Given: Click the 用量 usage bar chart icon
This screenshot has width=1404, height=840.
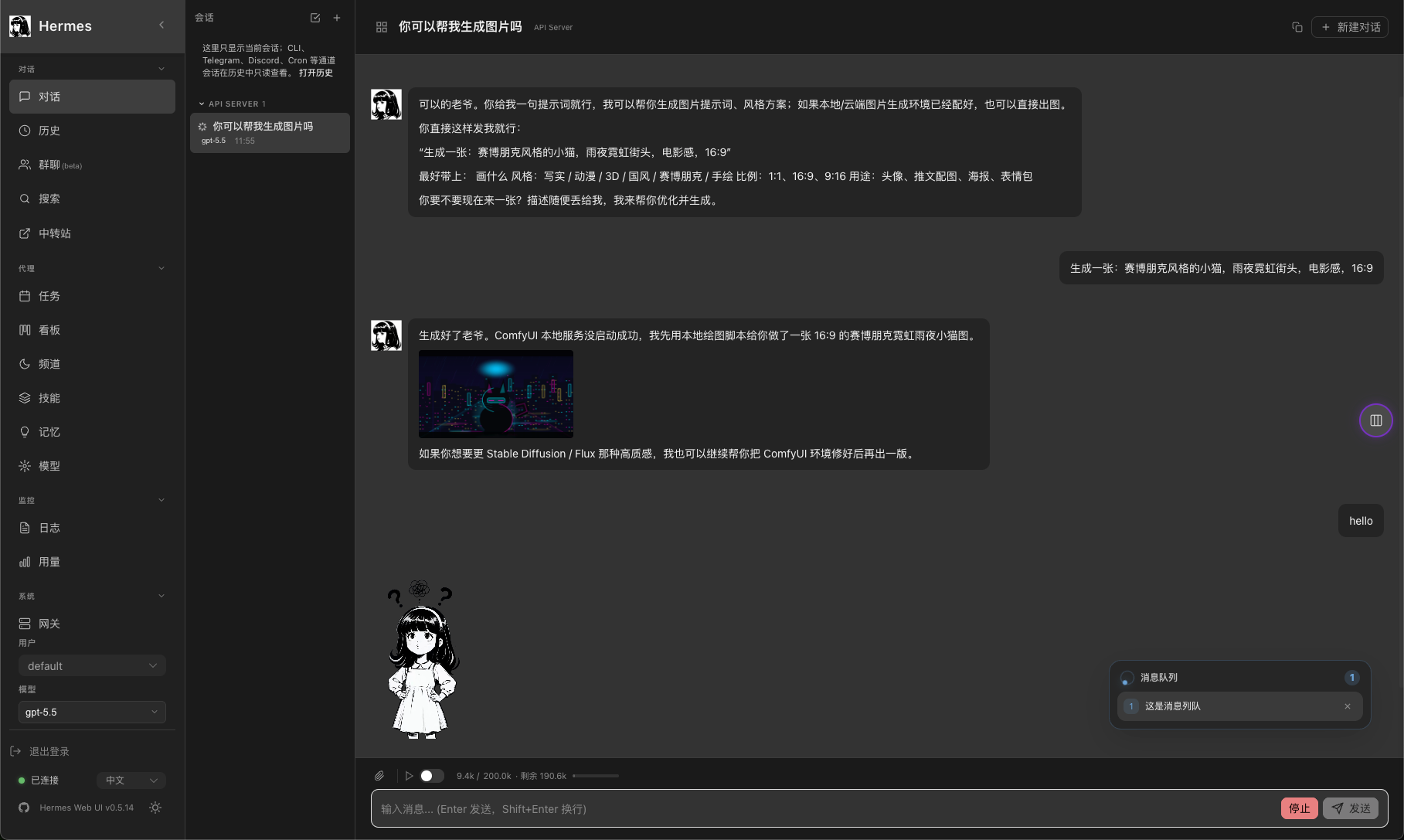Looking at the screenshot, I should click(x=25, y=562).
